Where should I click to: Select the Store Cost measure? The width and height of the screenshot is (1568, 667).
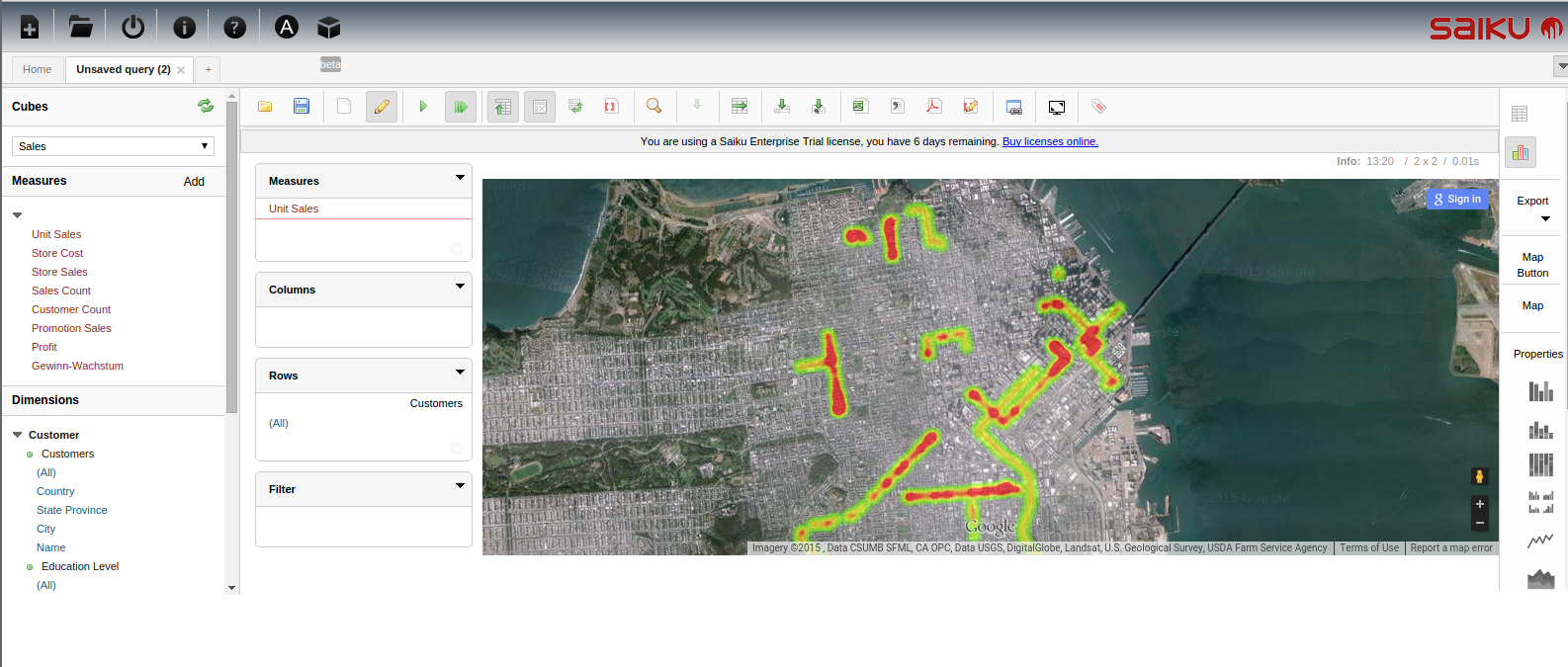click(57, 253)
